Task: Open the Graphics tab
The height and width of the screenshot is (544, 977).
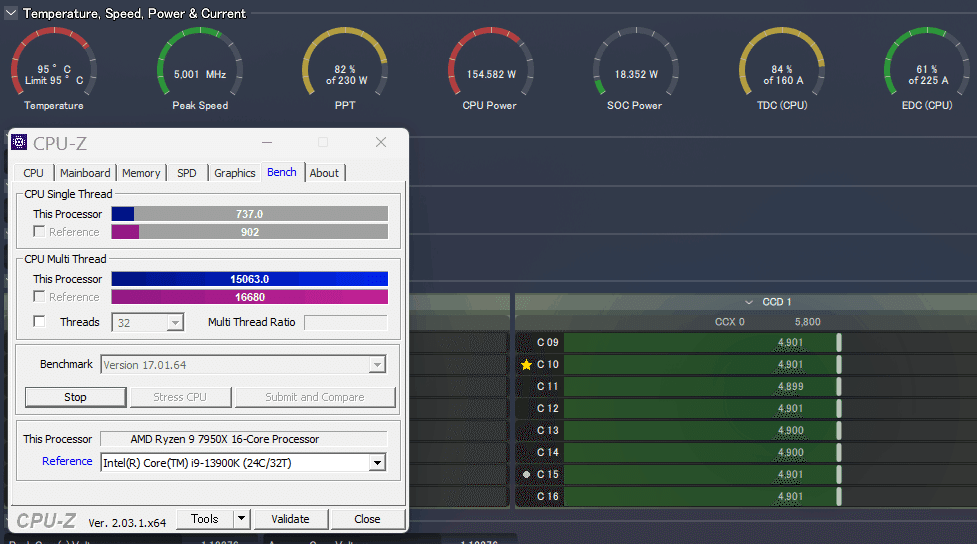Action: point(235,173)
